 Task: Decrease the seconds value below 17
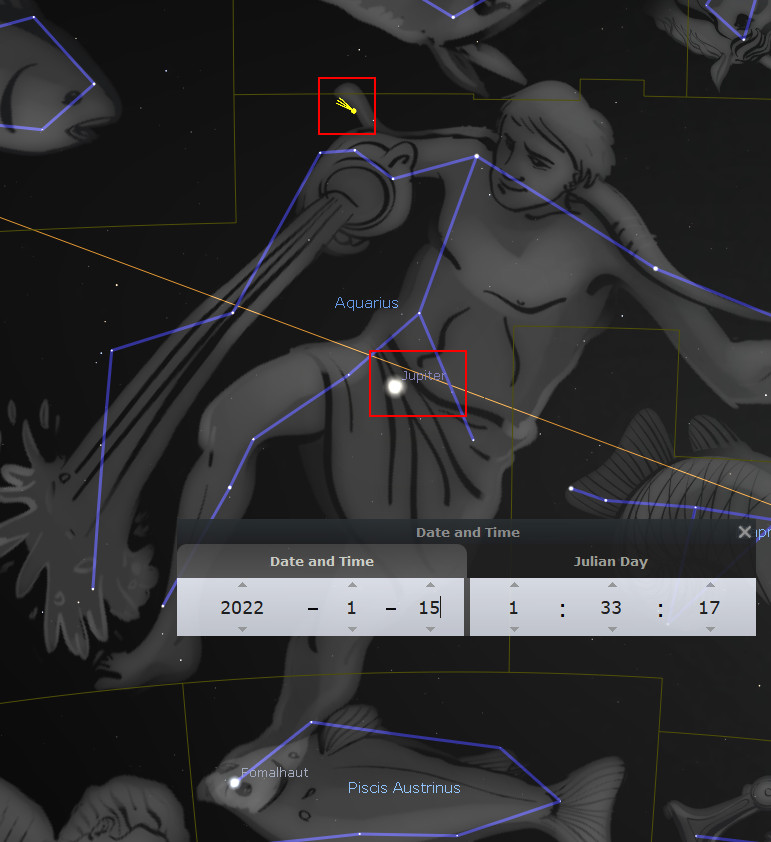point(710,629)
